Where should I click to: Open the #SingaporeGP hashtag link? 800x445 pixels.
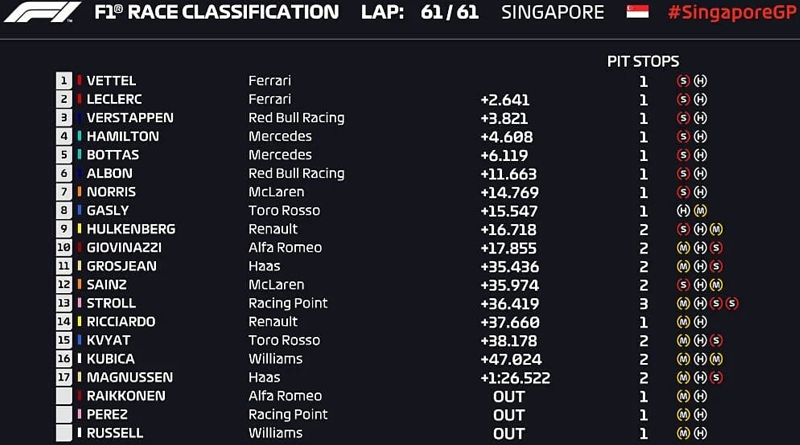click(734, 12)
